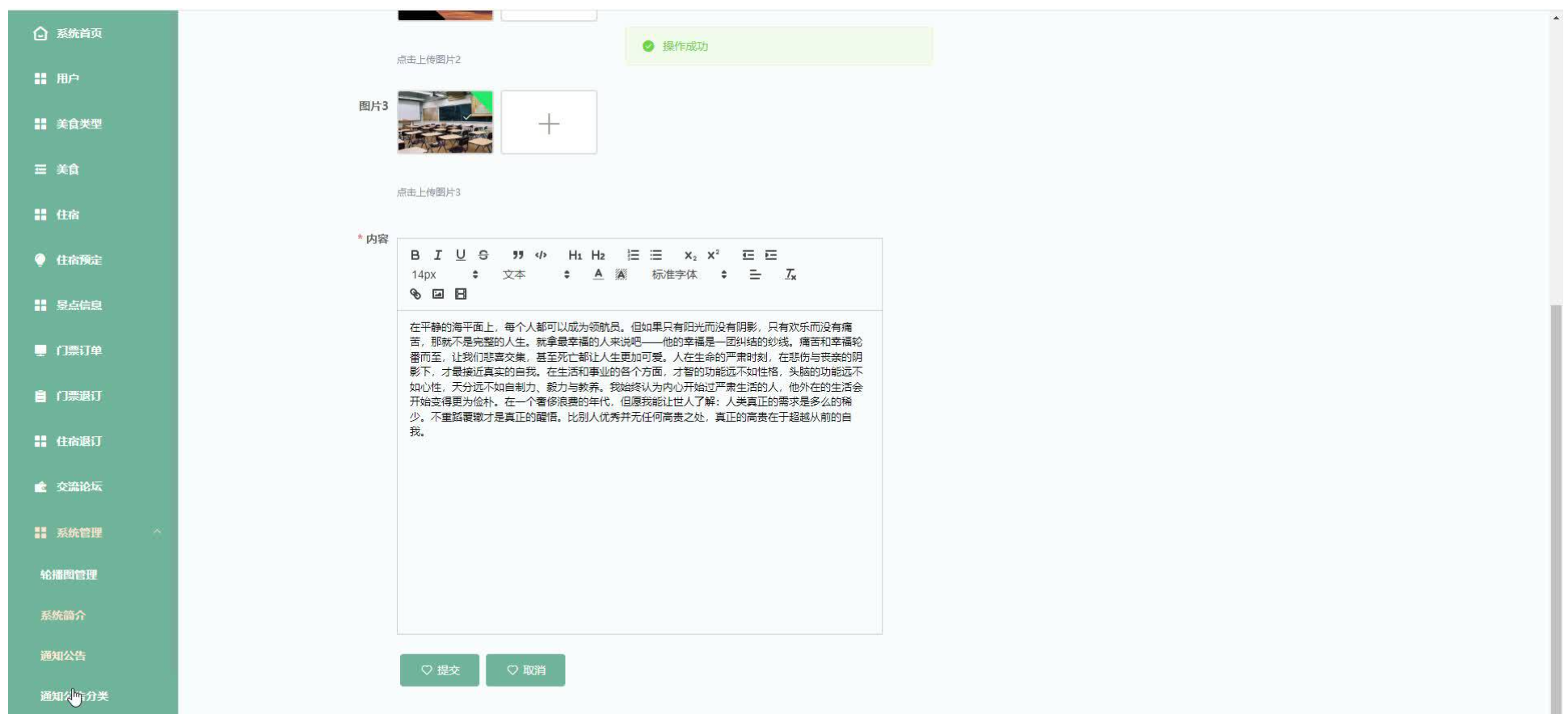Toggle bold formatting in the editor

415,255
